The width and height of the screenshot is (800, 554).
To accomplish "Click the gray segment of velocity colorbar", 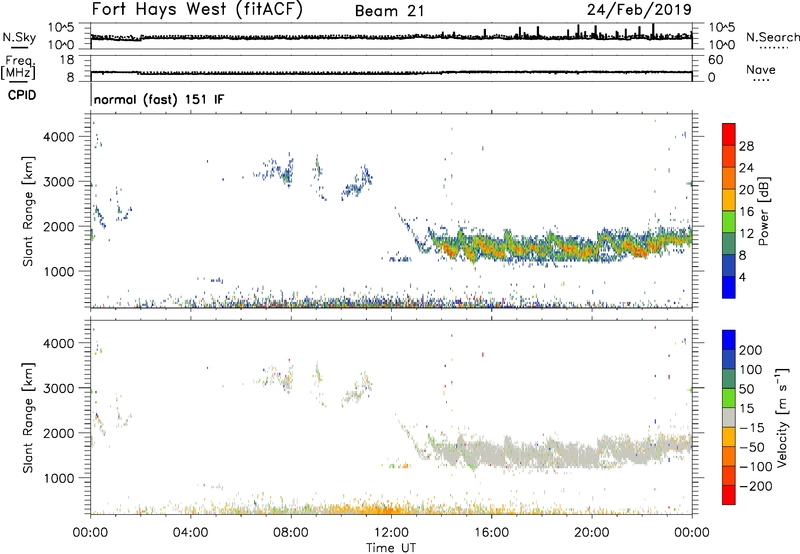I will coord(729,418).
